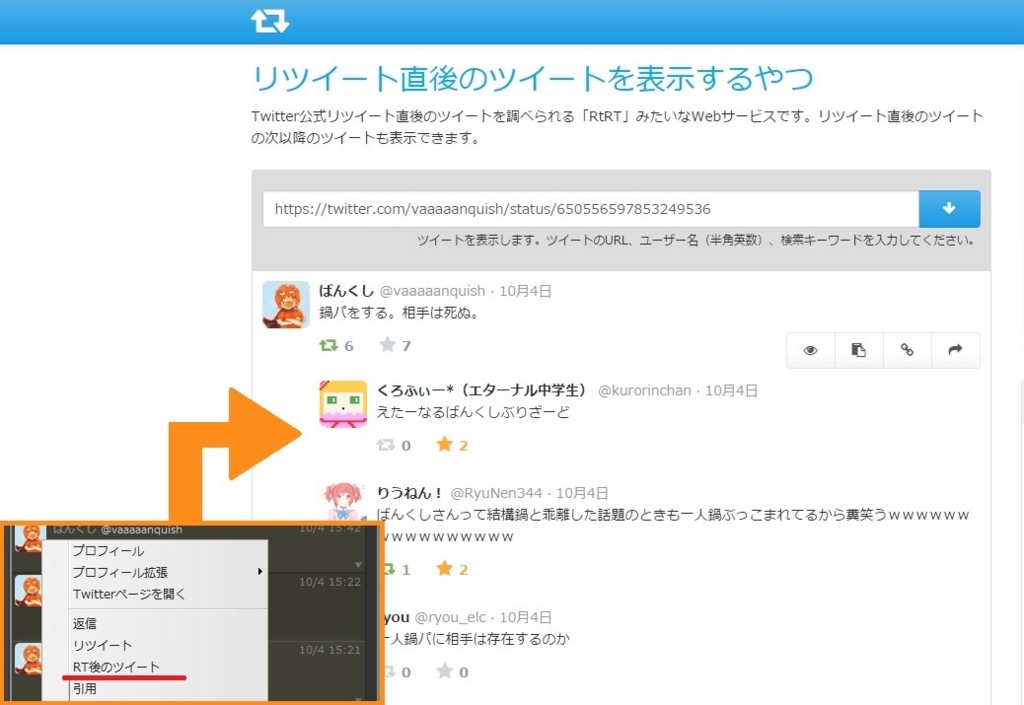
Task: Share the tweet via the arrow icon
Action: tap(957, 350)
